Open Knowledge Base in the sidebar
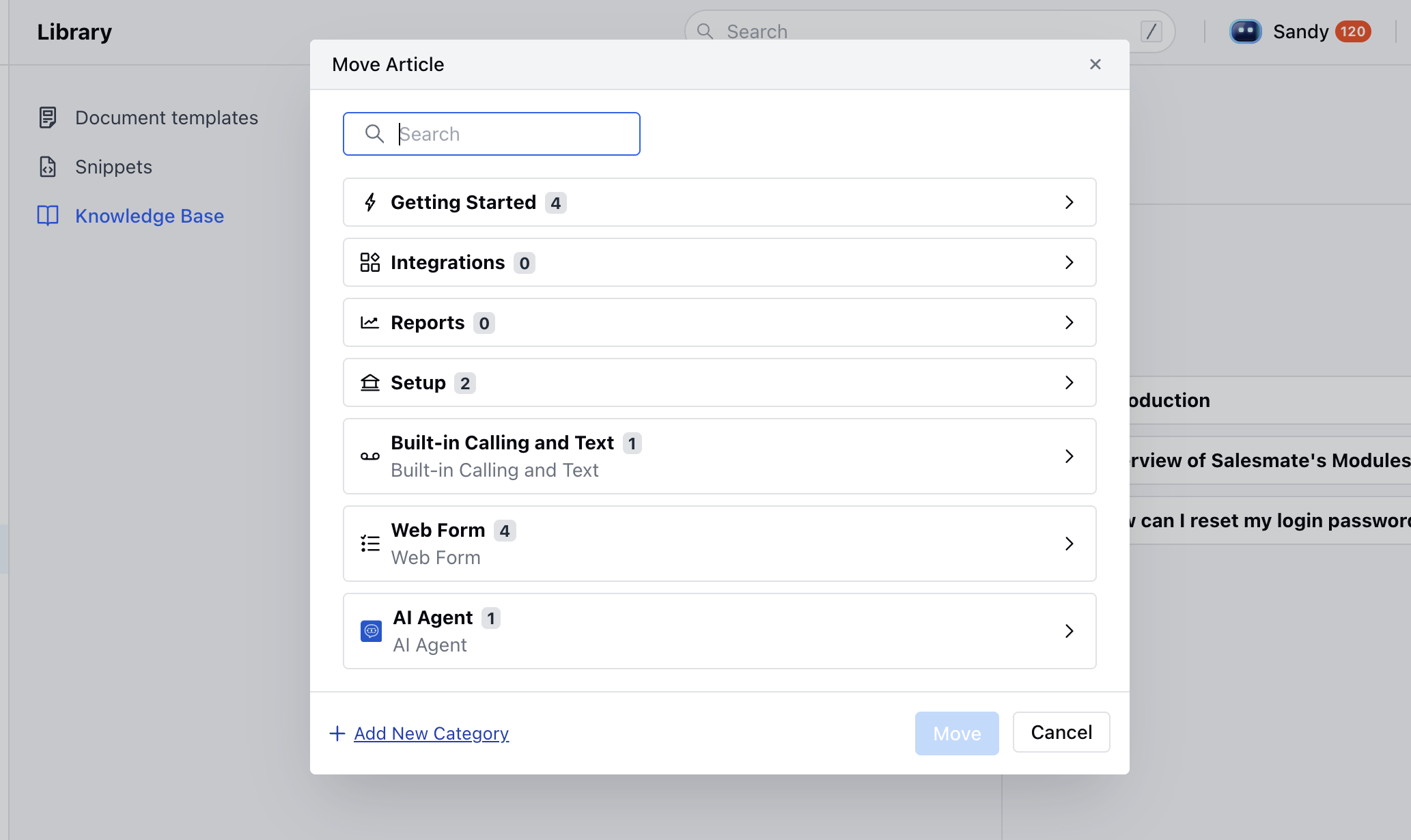The image size is (1411, 840). point(149,216)
